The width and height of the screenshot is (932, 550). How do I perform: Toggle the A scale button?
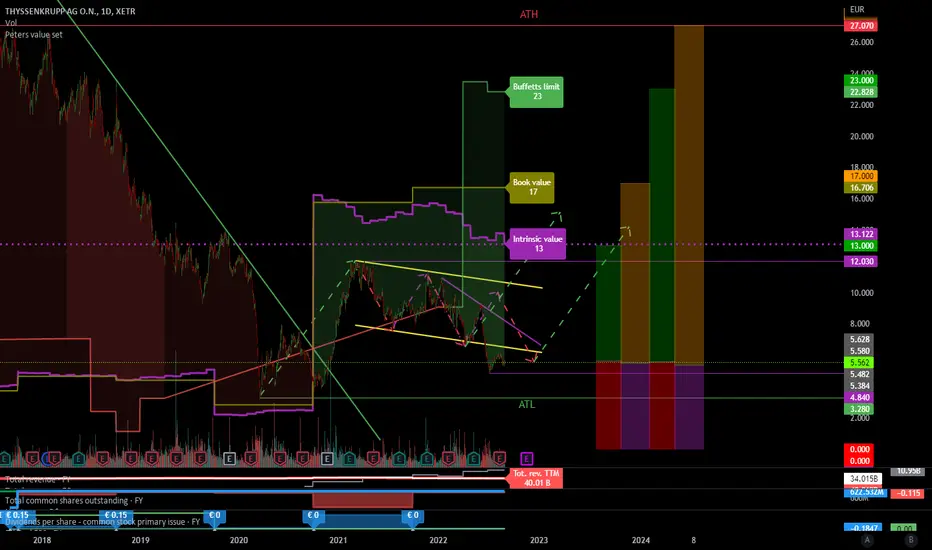coord(867,540)
